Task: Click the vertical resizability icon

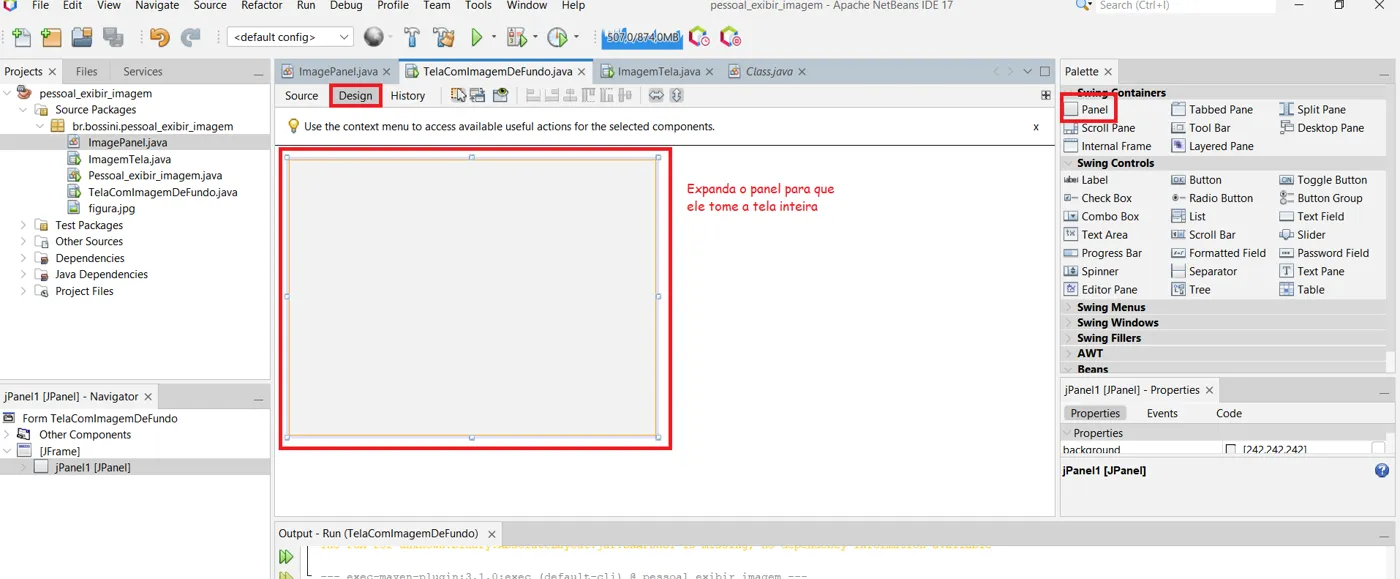Action: point(676,95)
